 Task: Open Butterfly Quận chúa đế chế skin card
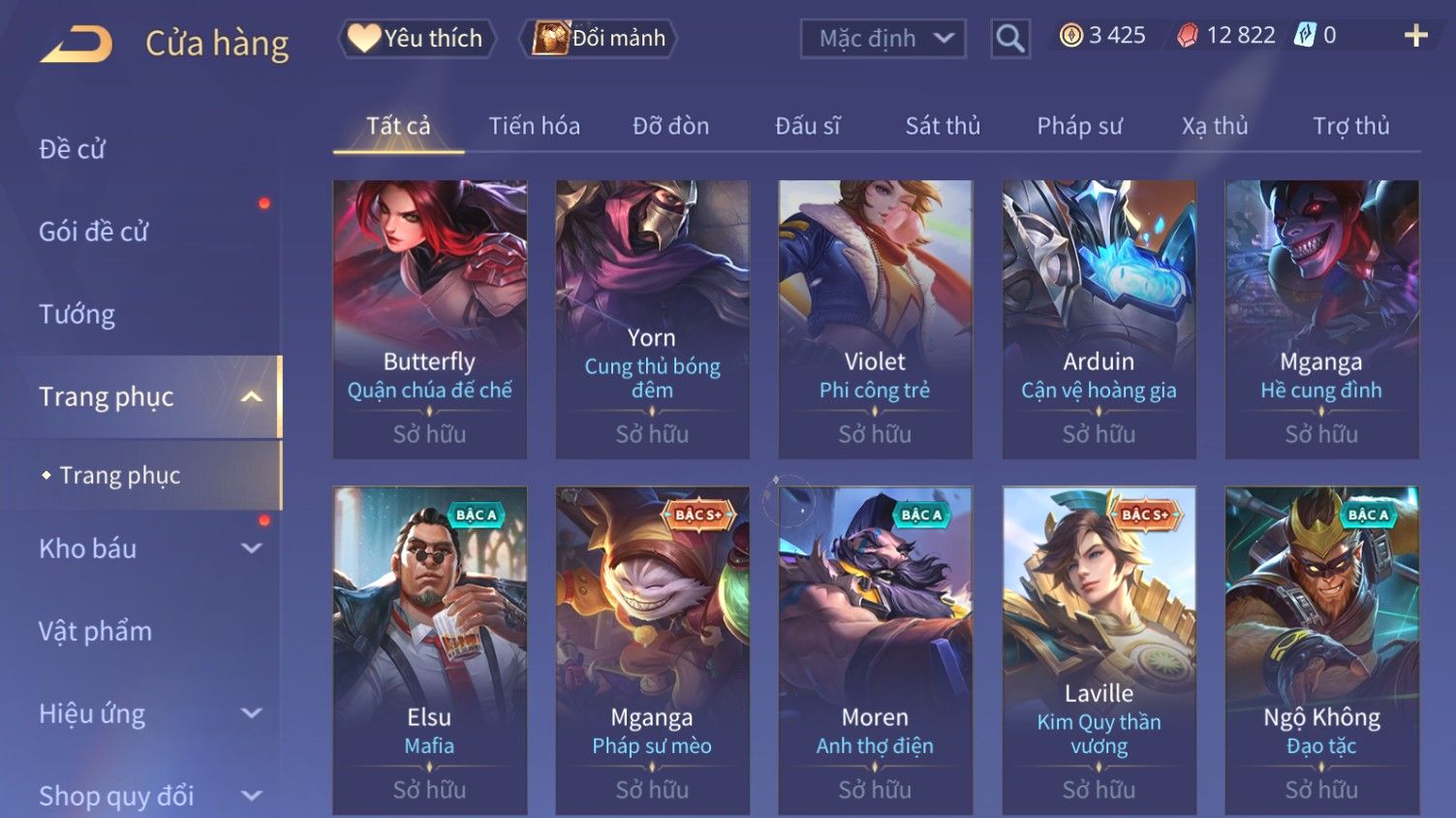point(429,320)
